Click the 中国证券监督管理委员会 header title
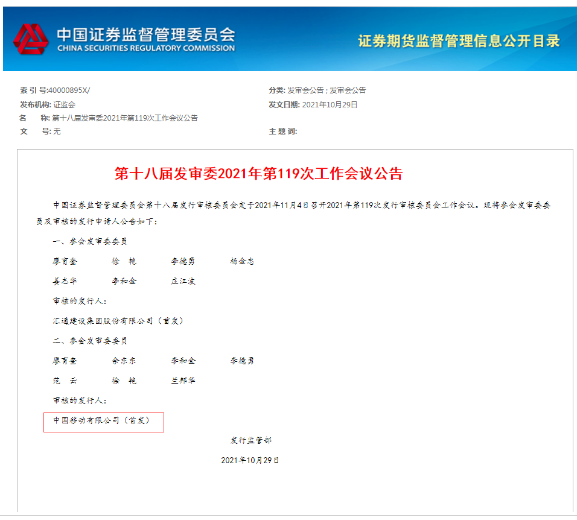 click(x=146, y=35)
